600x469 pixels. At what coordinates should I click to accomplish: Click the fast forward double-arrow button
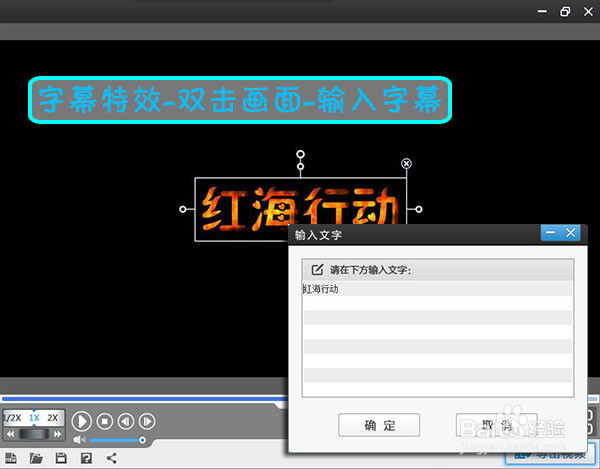(57, 434)
